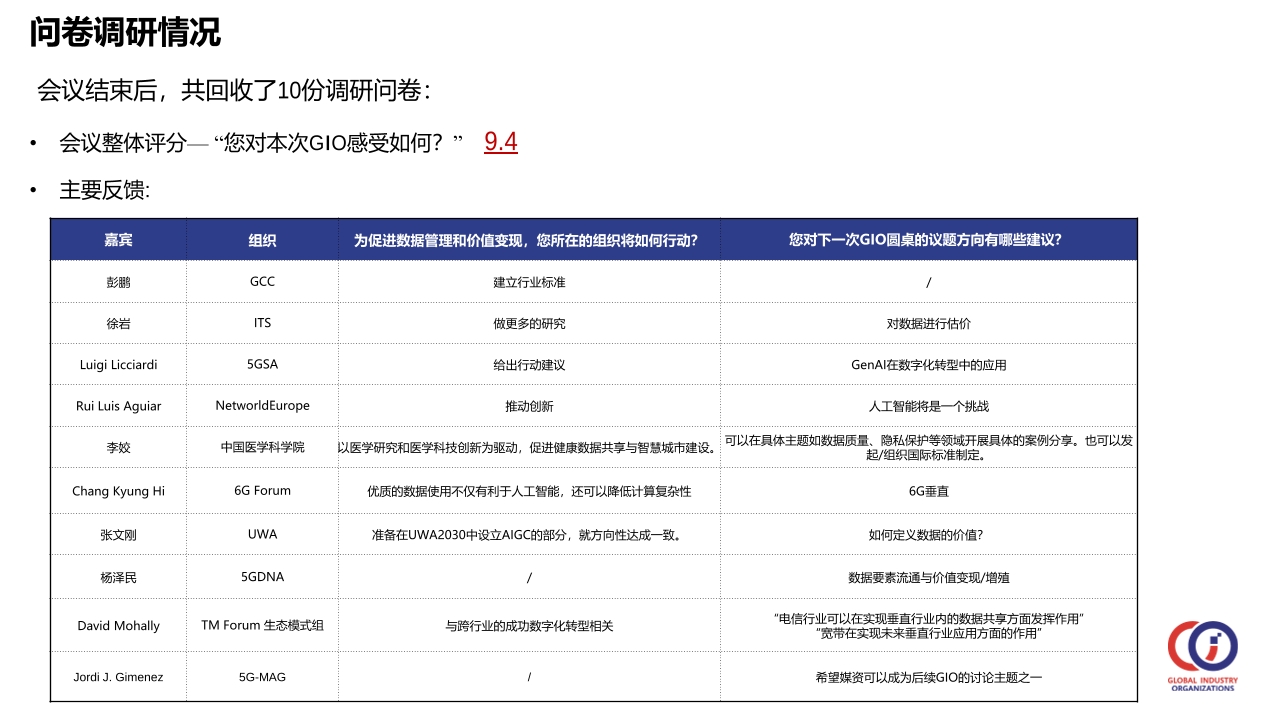The width and height of the screenshot is (1280, 720).
Task: Select the name cell Rui Luis Aguiar
Action: point(118,406)
